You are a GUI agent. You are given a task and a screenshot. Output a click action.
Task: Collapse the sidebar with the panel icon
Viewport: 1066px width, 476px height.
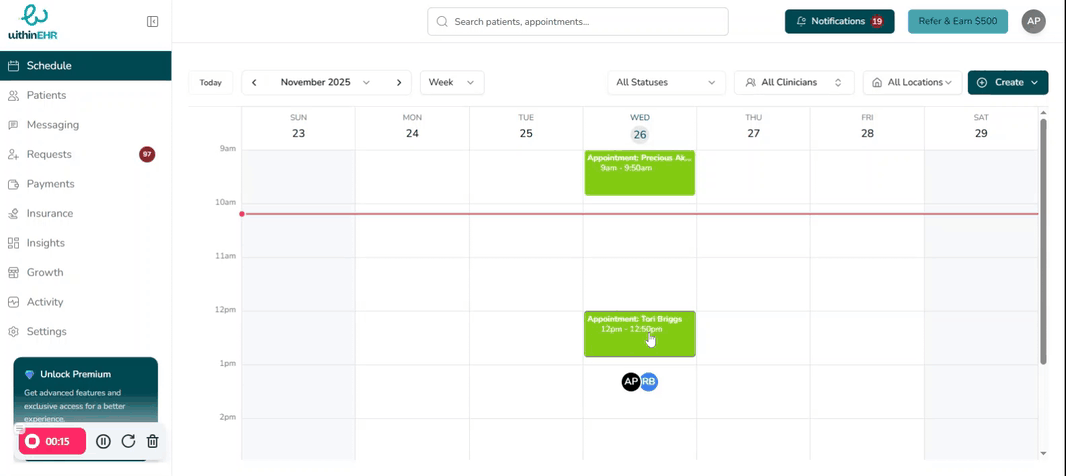[x=152, y=21]
